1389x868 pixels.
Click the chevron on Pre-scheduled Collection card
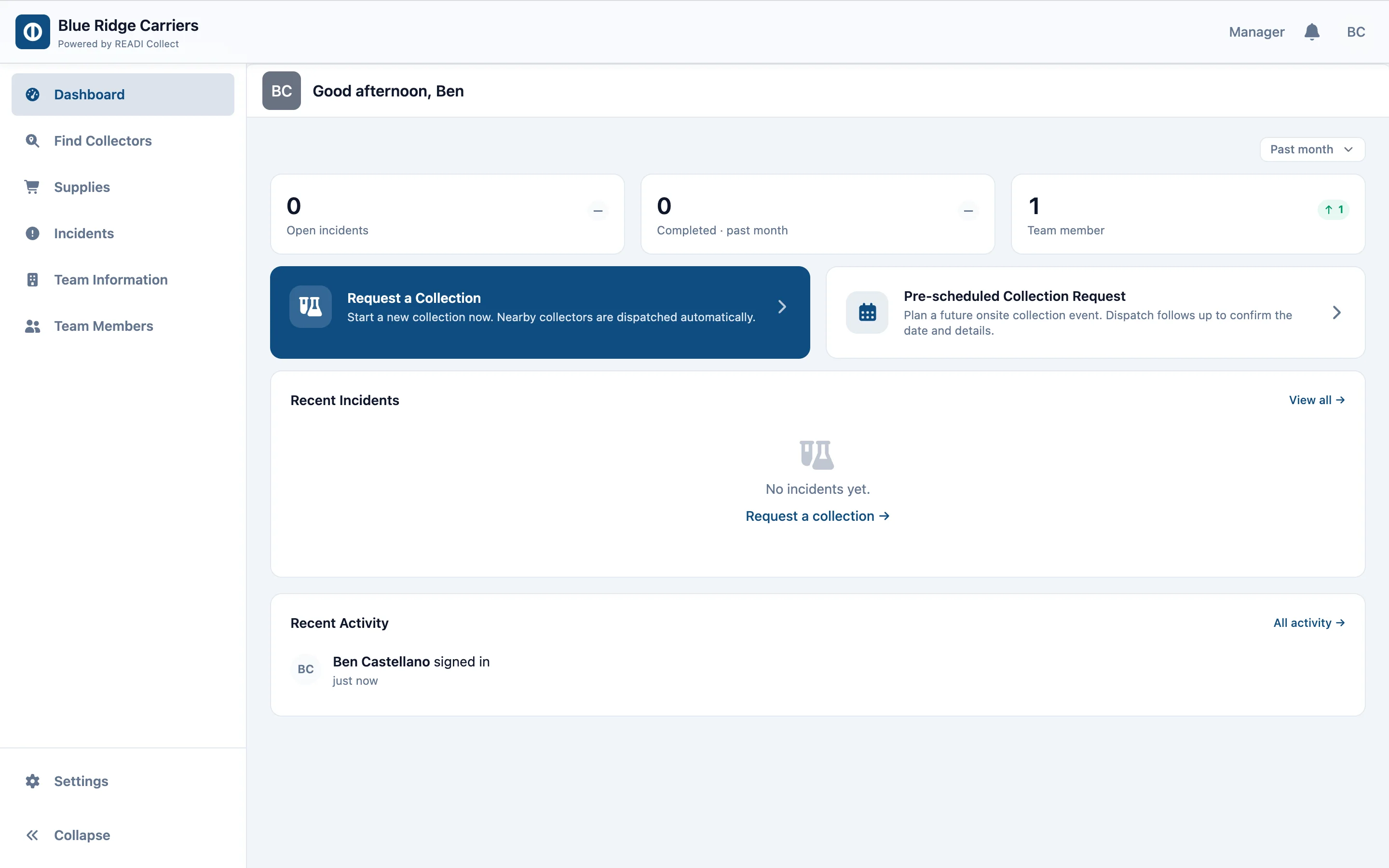click(x=1336, y=312)
